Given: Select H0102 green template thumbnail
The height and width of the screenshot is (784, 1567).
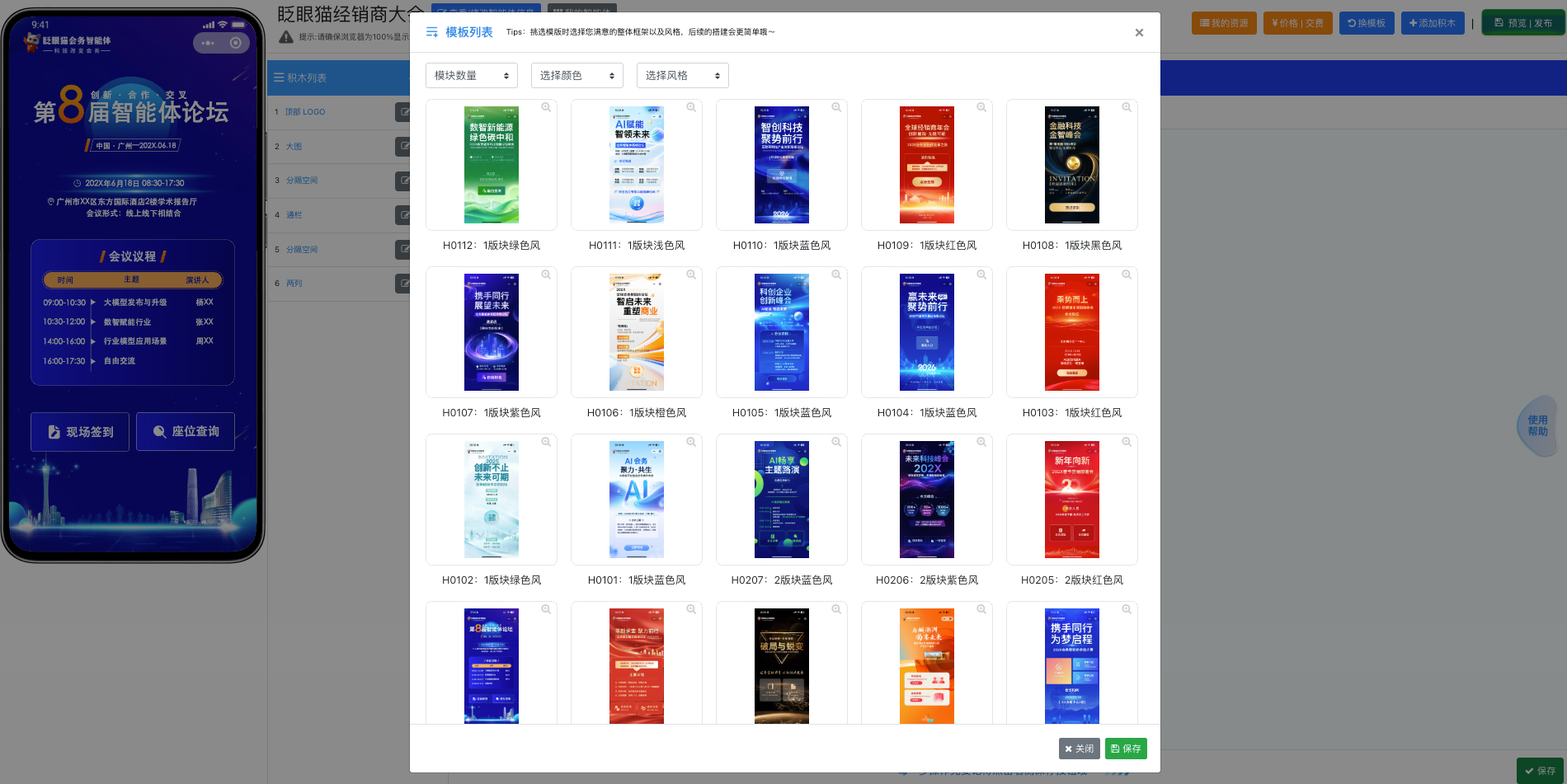Looking at the screenshot, I should [492, 500].
